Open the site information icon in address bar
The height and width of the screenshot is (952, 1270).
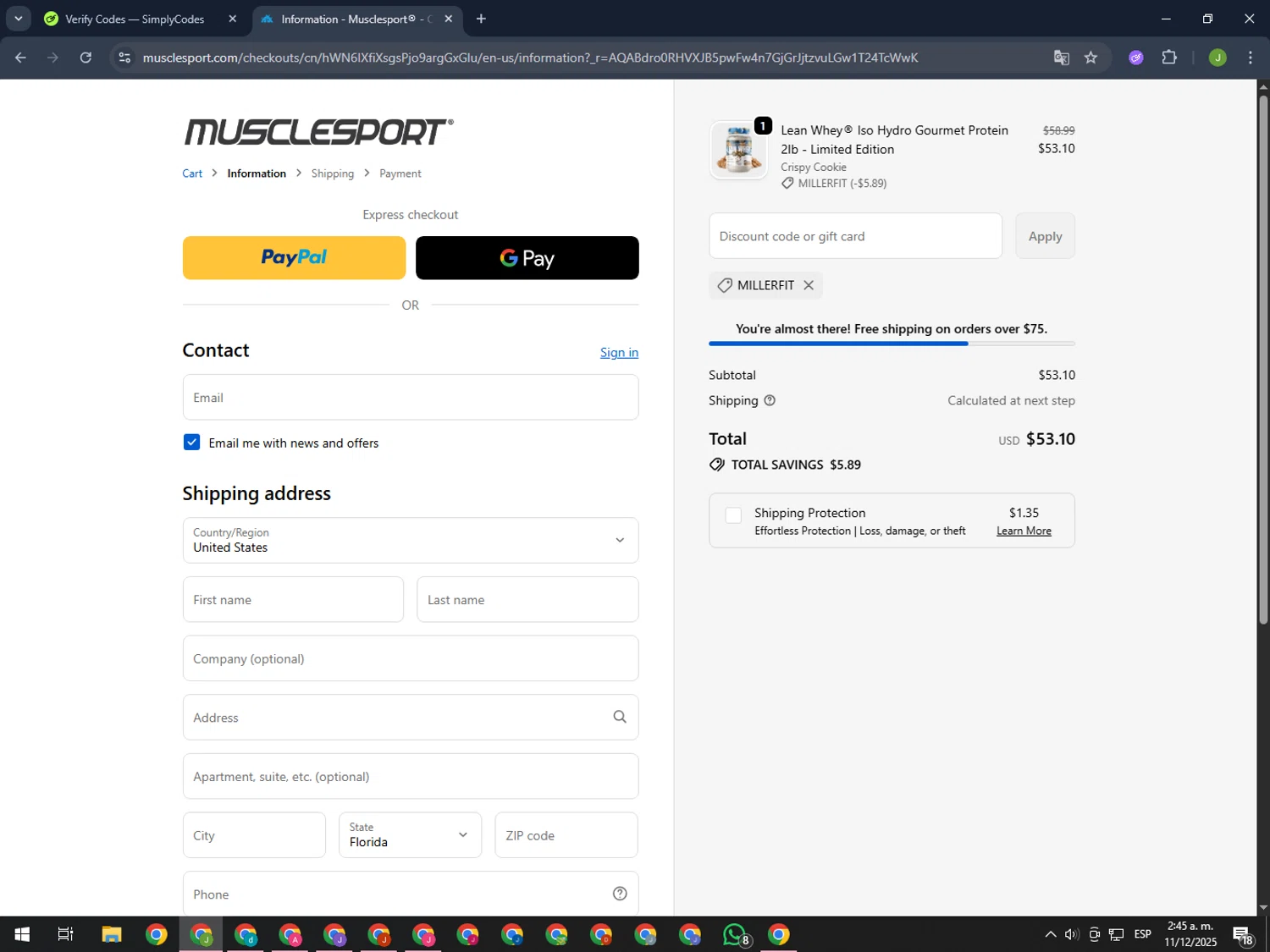124,58
